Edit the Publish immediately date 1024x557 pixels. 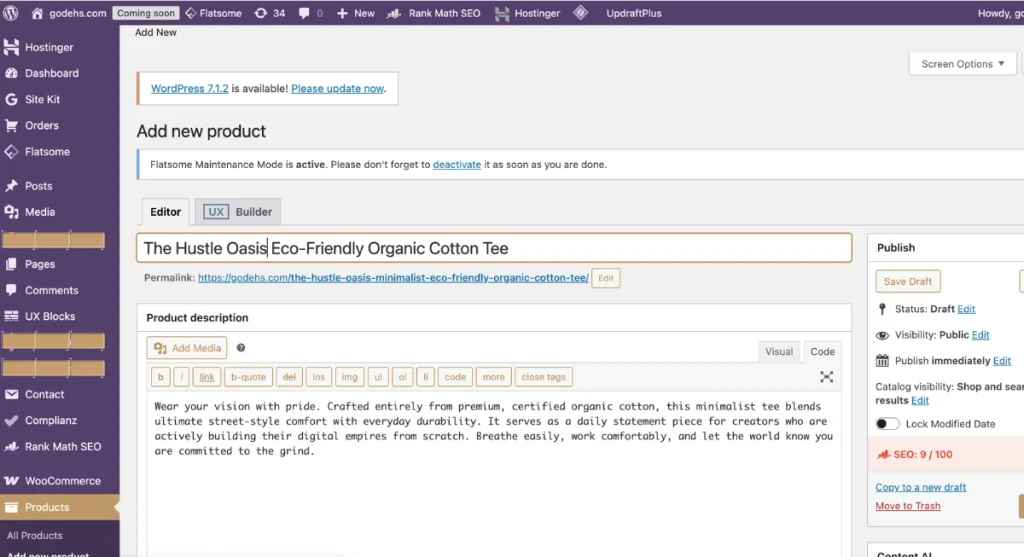click(1002, 360)
